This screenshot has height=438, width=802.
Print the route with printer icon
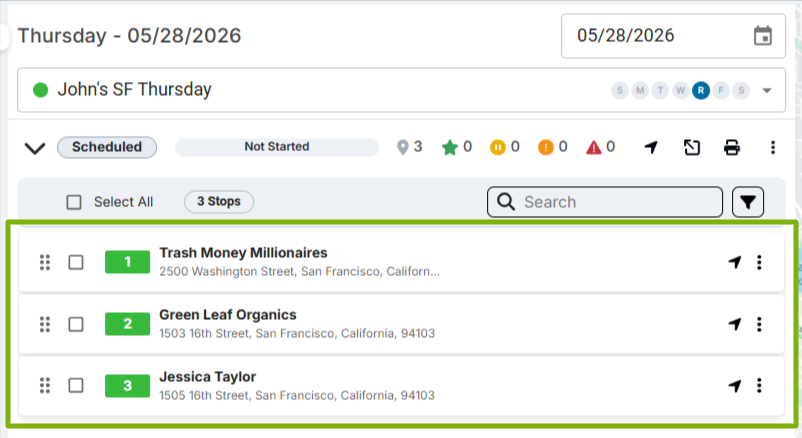tap(732, 147)
